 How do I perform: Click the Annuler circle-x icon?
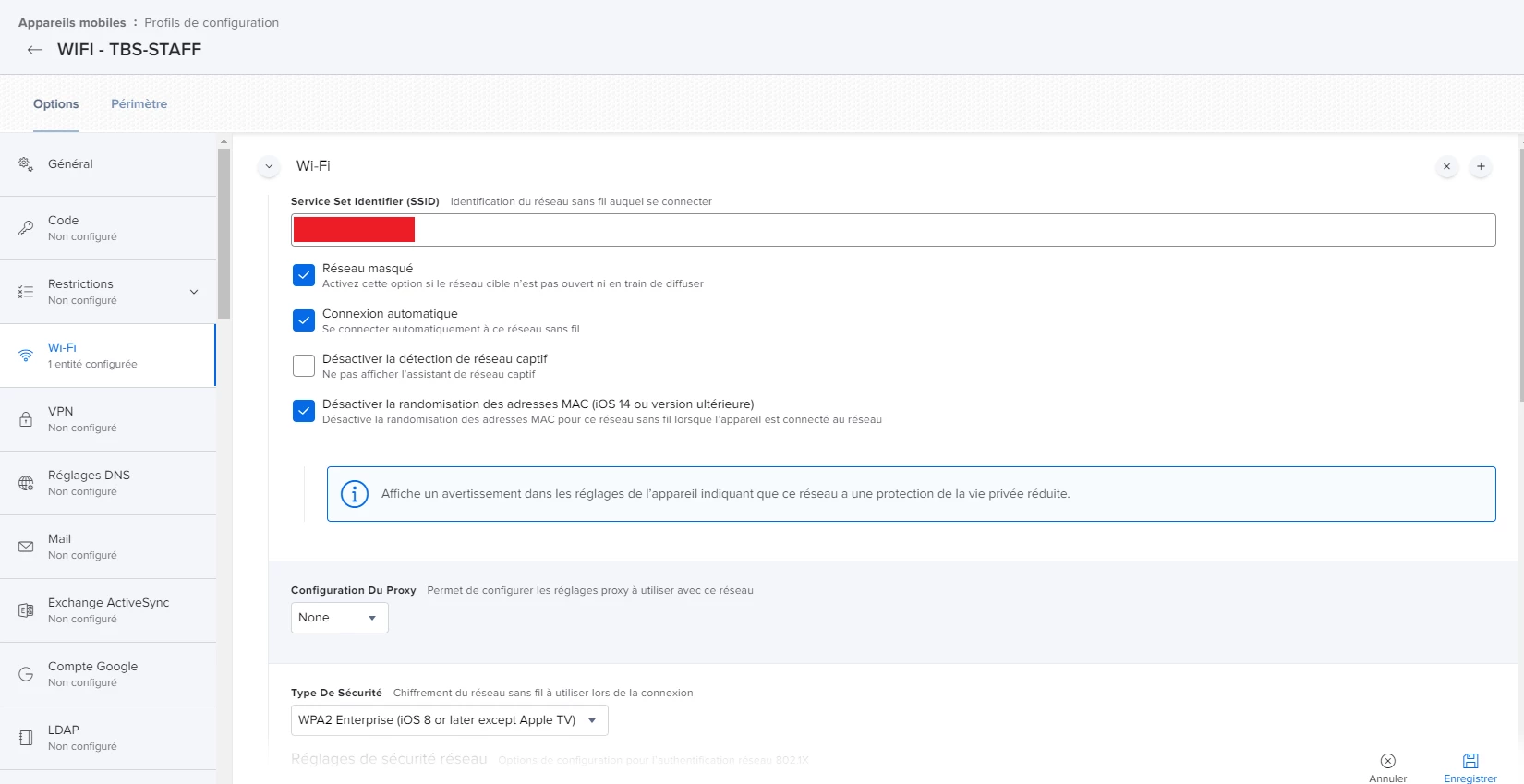(x=1388, y=761)
